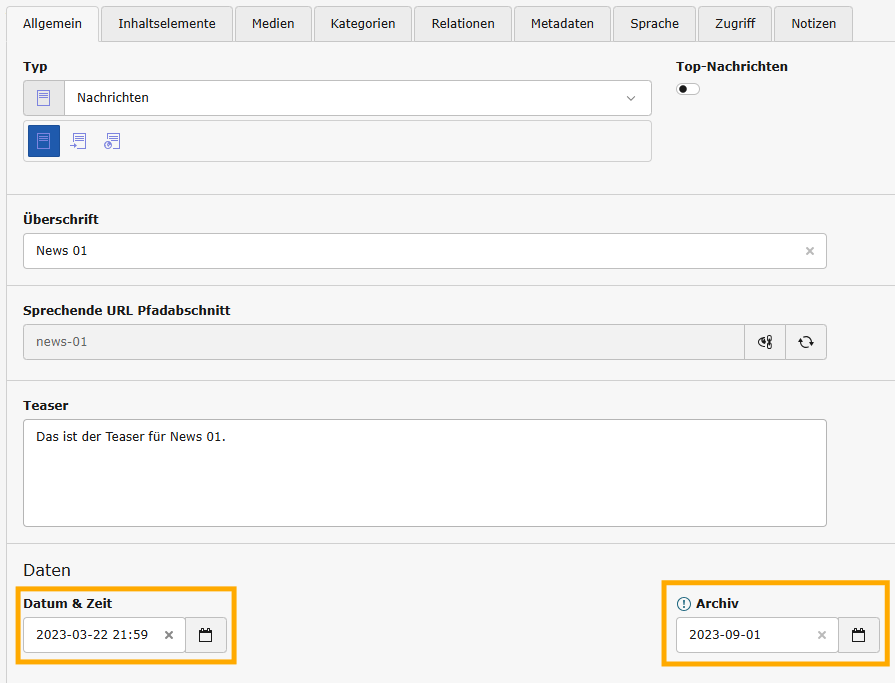Click the Archiv date input field
The width and height of the screenshot is (895, 683).
pos(745,635)
